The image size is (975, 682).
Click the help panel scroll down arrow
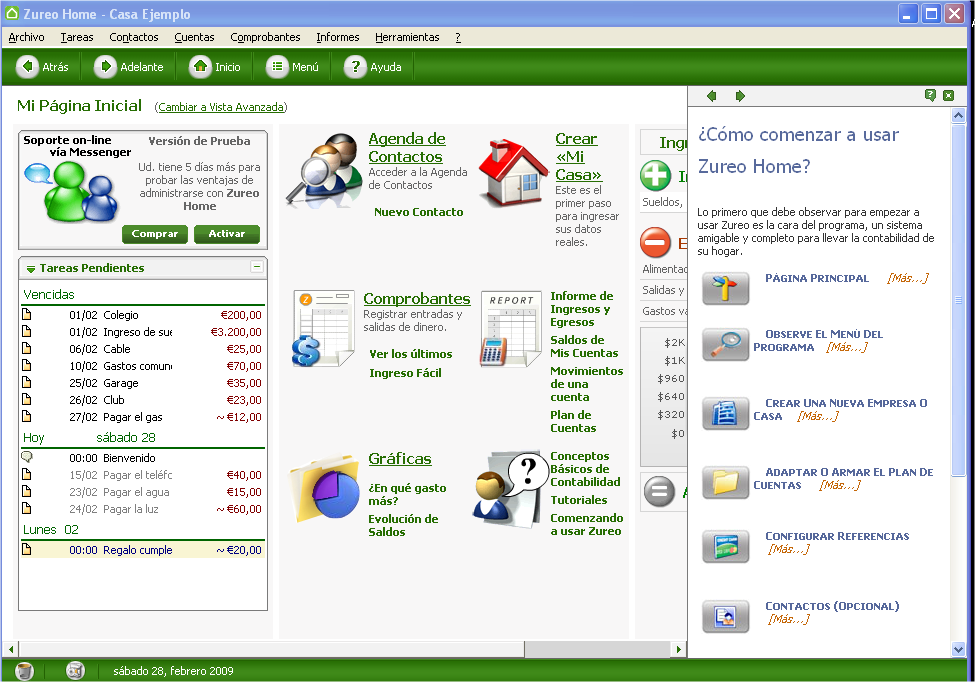(958, 649)
